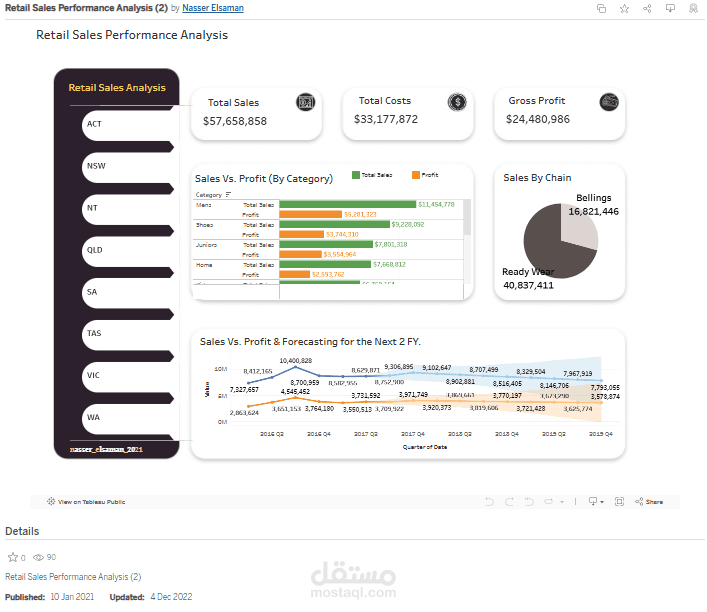The image size is (707, 612).
Task: Click the Sales By Chain title
Action: tap(537, 178)
